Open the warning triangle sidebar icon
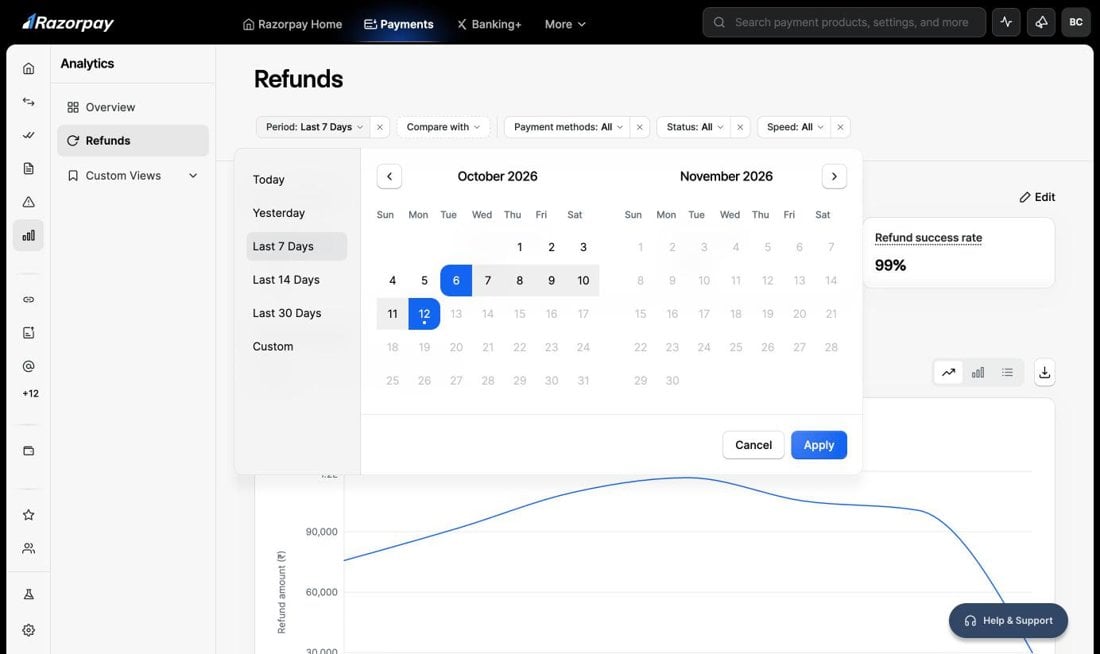The width and height of the screenshot is (1100, 654). point(28,202)
